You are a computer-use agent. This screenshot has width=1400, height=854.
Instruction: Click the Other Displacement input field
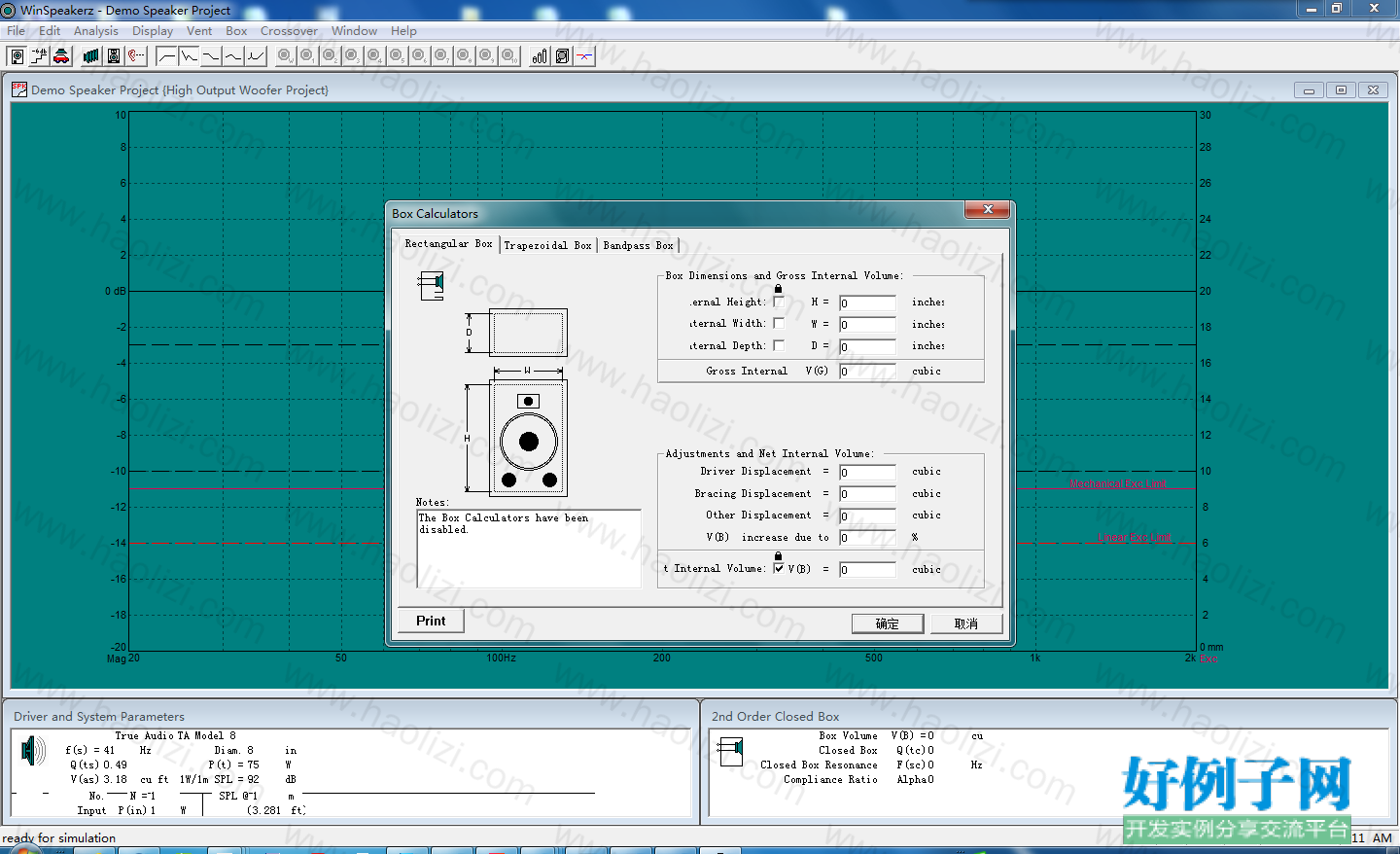pos(867,516)
